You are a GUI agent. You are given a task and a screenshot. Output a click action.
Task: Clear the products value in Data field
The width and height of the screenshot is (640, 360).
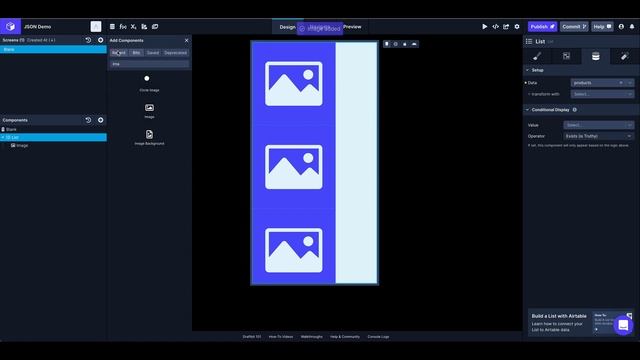click(621, 83)
